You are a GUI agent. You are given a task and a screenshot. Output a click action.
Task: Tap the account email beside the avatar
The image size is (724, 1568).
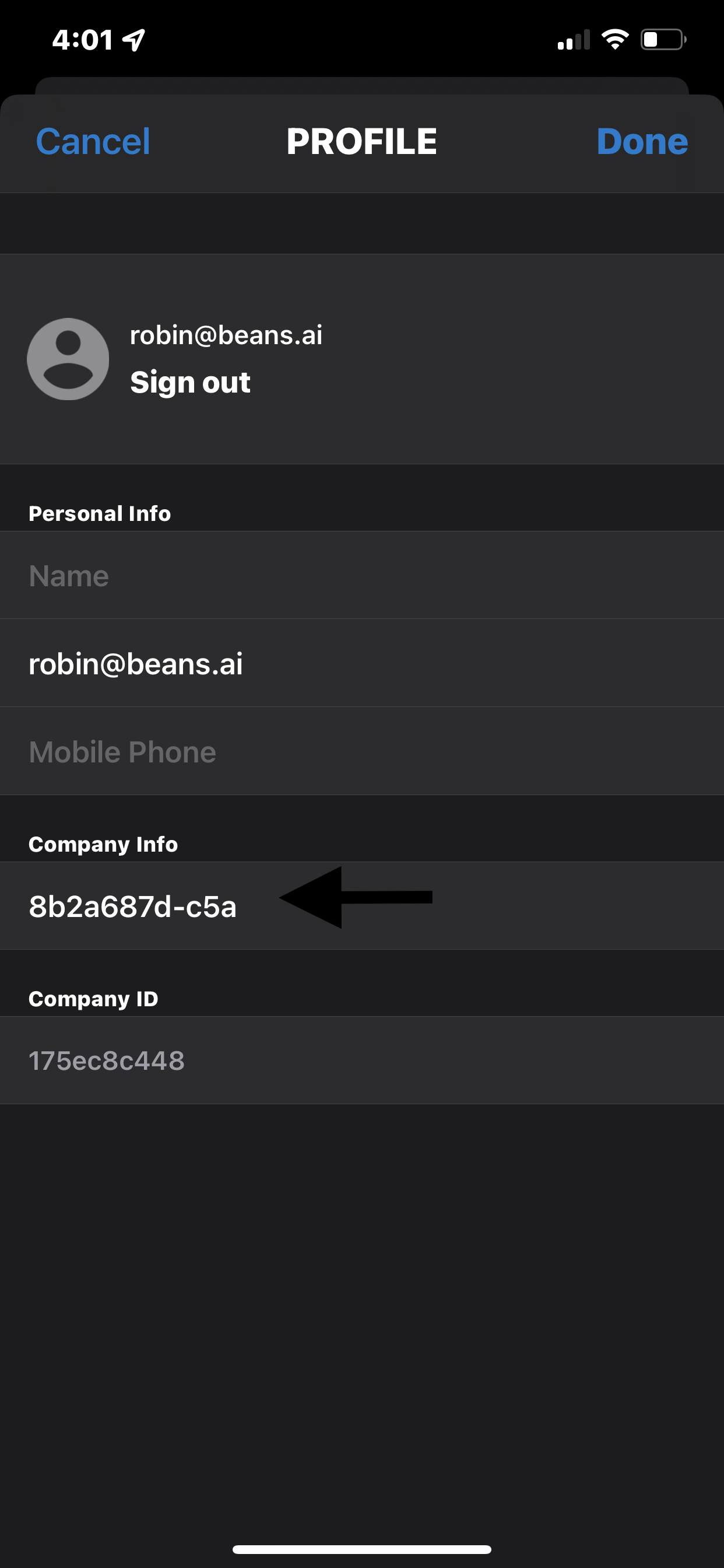click(226, 335)
